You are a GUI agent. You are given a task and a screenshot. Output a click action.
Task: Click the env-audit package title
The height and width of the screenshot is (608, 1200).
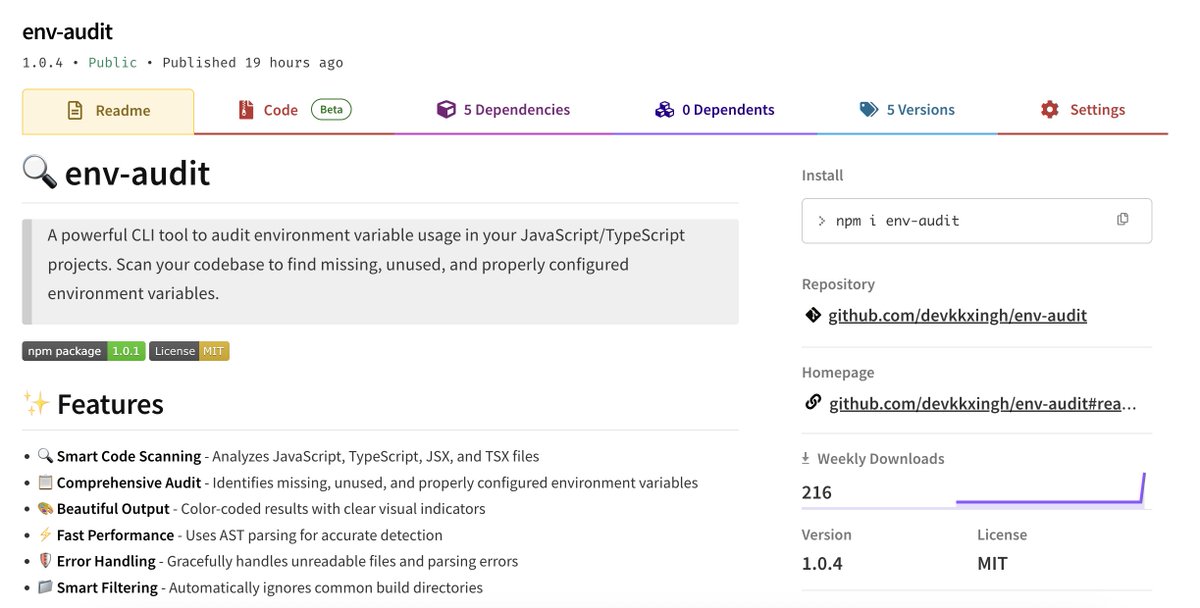coord(67,31)
